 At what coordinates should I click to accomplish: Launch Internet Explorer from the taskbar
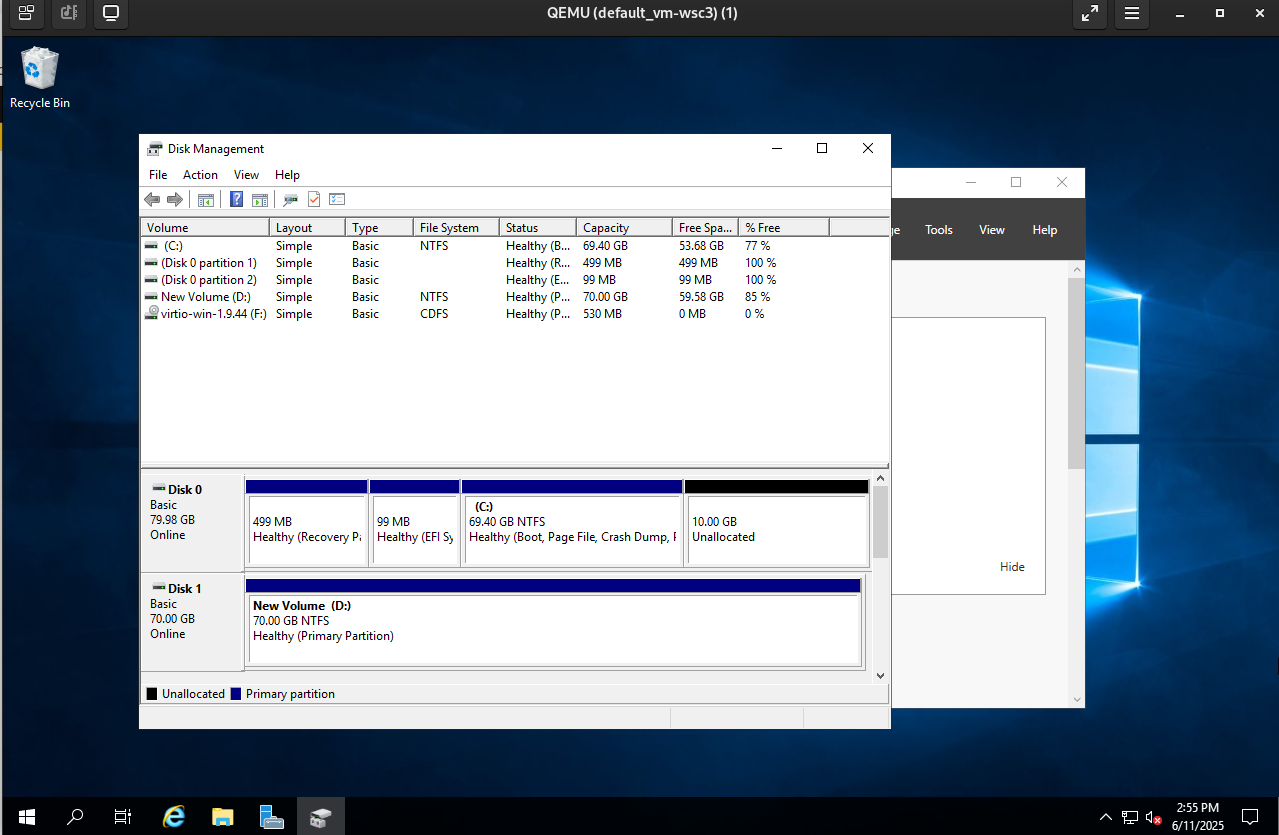(x=174, y=816)
